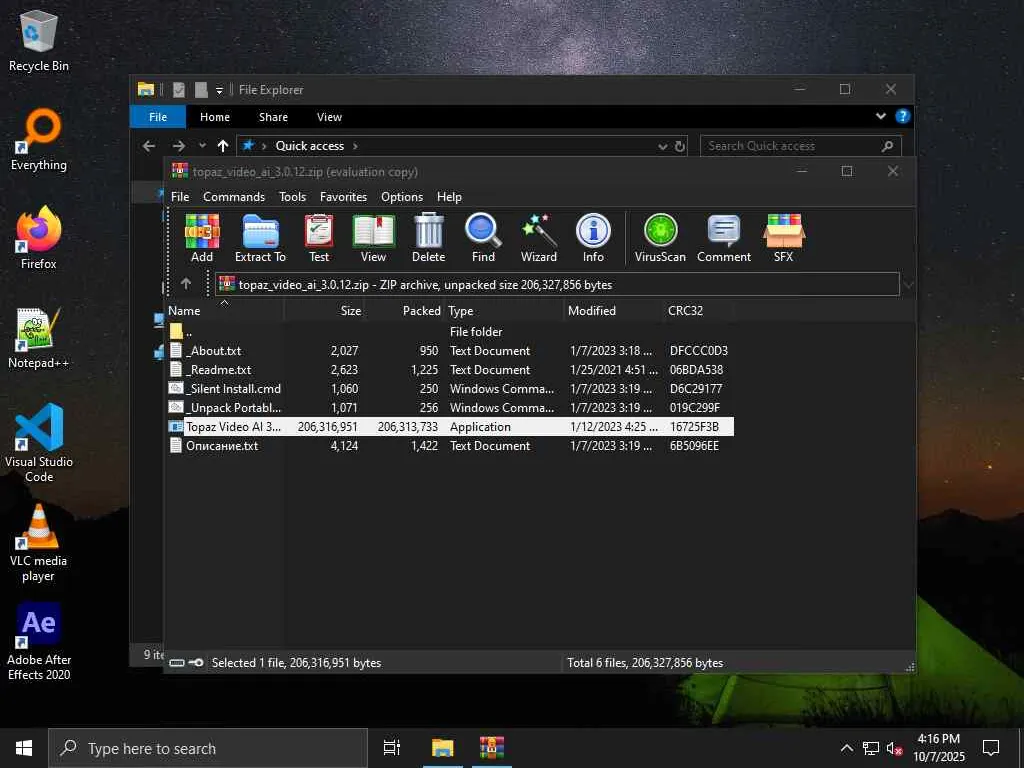Screen dimensions: 1024x768
Task: Select the Firefox desktop shortcut
Action: 39,238
